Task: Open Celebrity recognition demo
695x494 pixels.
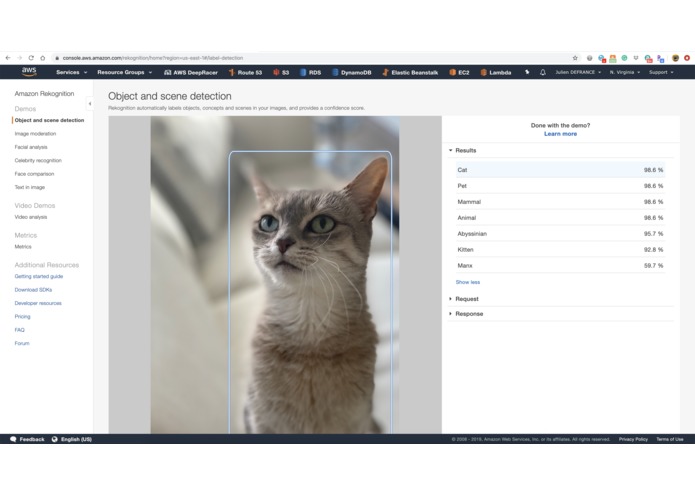Action: tap(38, 160)
